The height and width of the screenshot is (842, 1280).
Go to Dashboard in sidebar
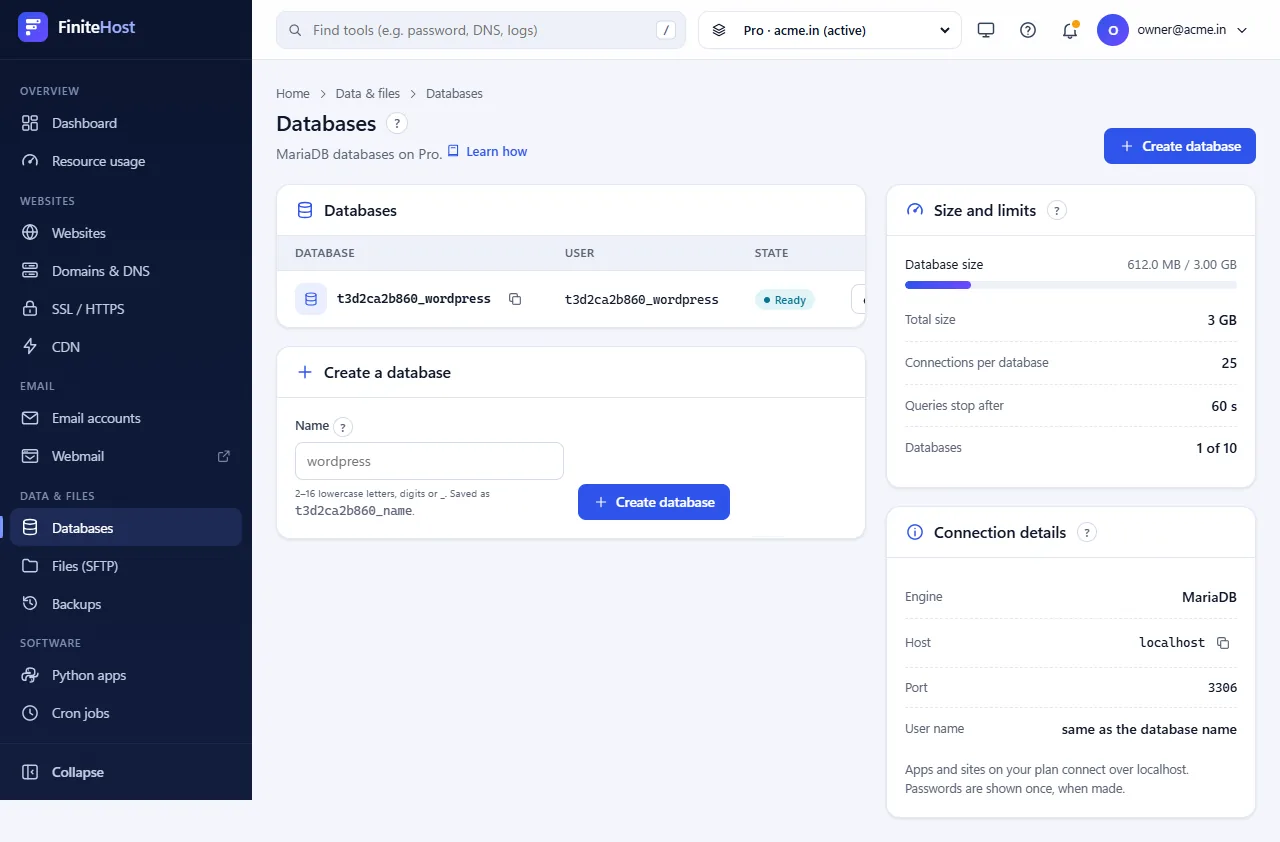126,123
